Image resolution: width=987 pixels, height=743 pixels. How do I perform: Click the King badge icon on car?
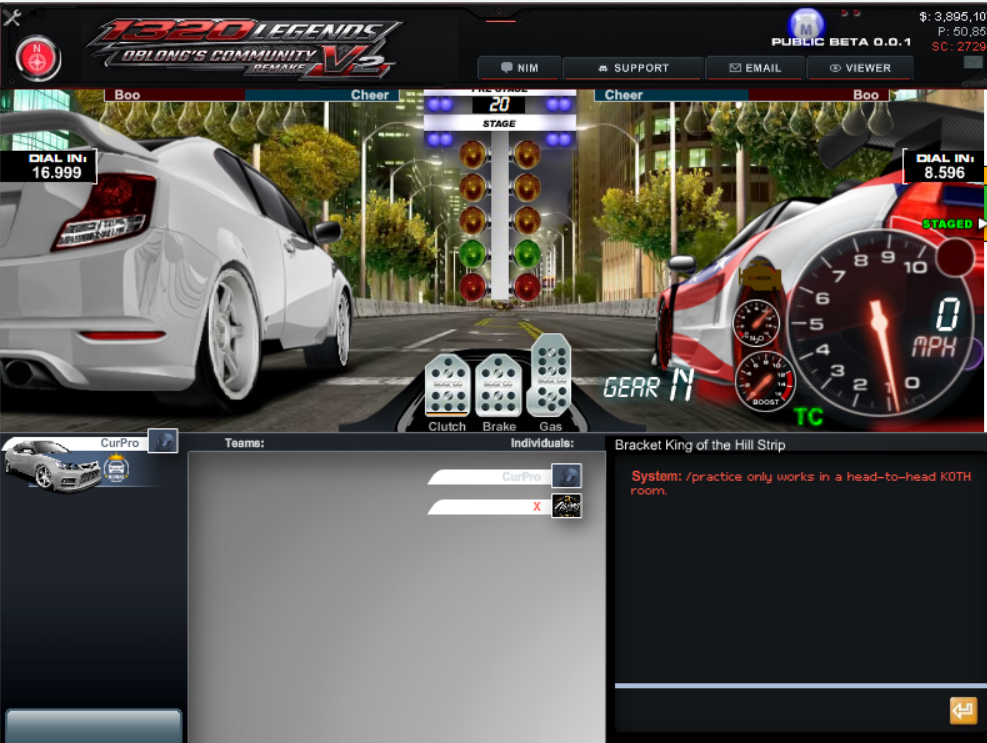pos(116,468)
